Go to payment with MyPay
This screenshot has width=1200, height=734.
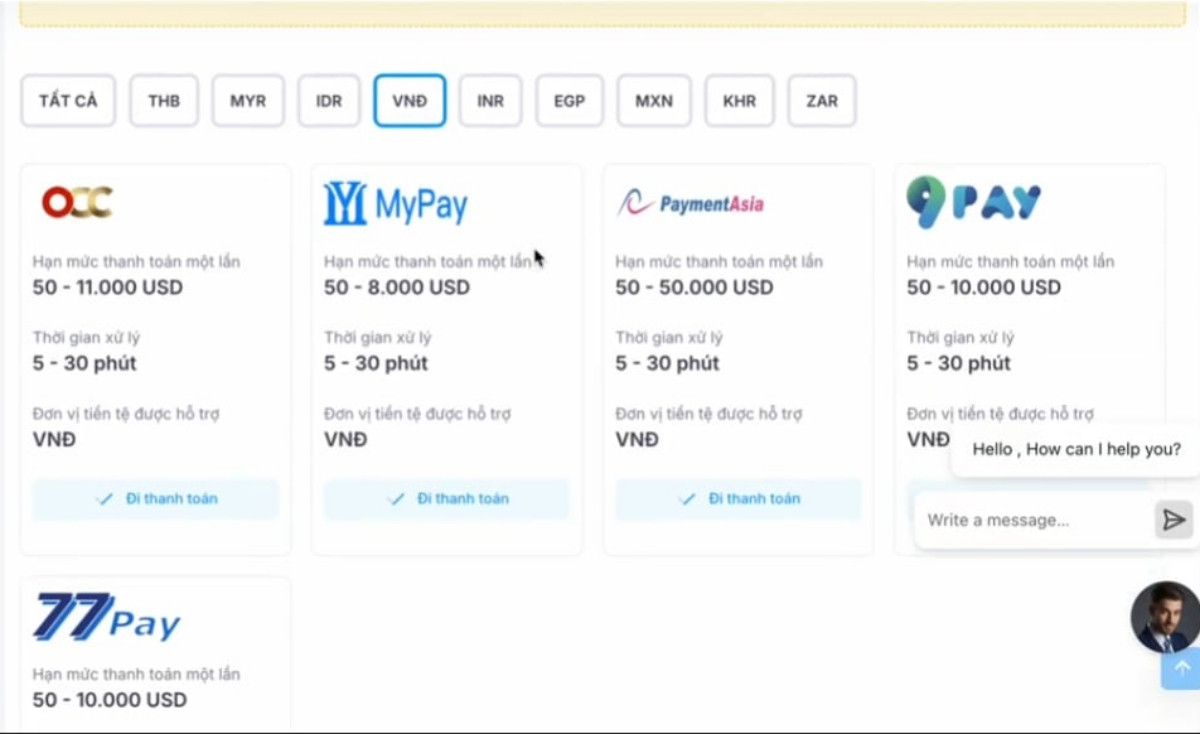pos(447,499)
